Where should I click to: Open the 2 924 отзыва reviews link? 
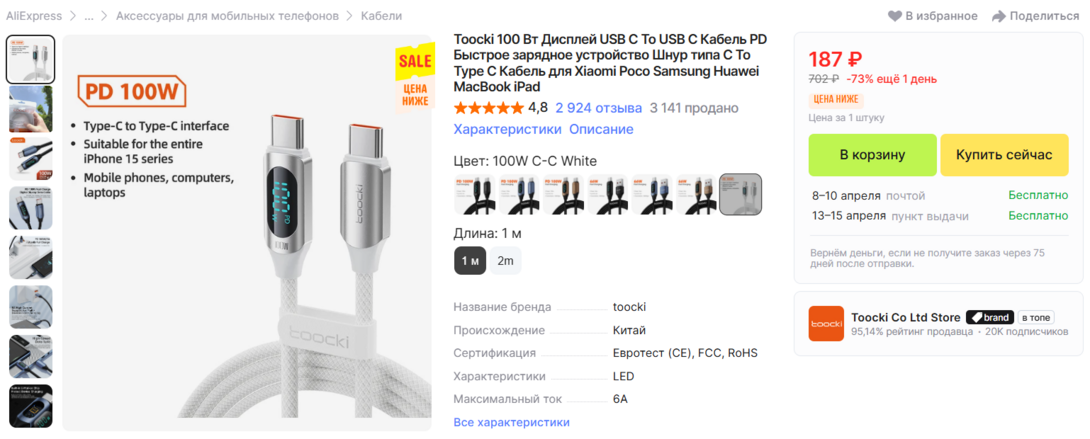(598, 108)
